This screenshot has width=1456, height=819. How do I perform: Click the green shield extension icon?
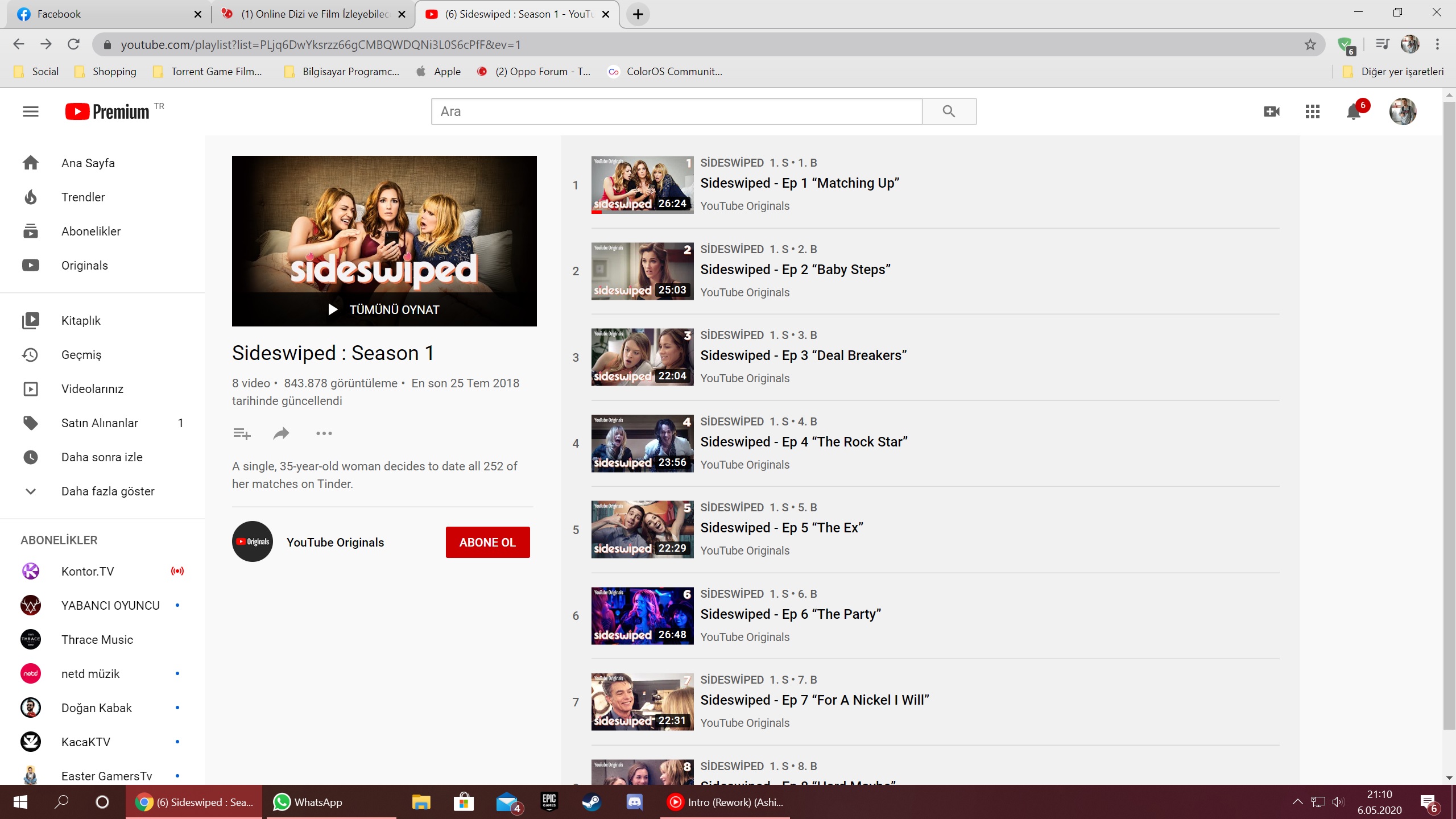[x=1346, y=45]
